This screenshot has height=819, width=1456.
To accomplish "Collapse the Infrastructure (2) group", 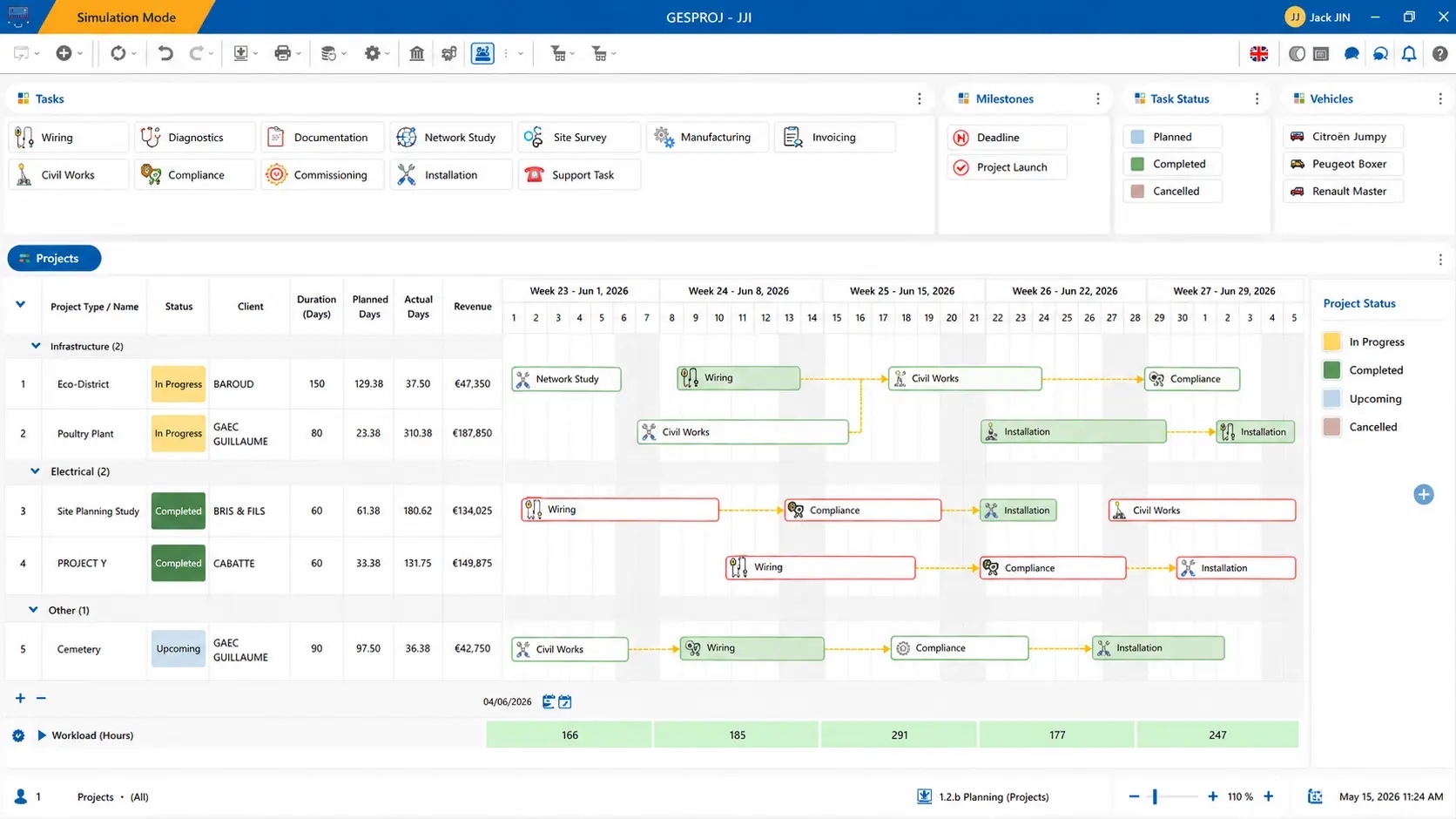I will pos(36,346).
